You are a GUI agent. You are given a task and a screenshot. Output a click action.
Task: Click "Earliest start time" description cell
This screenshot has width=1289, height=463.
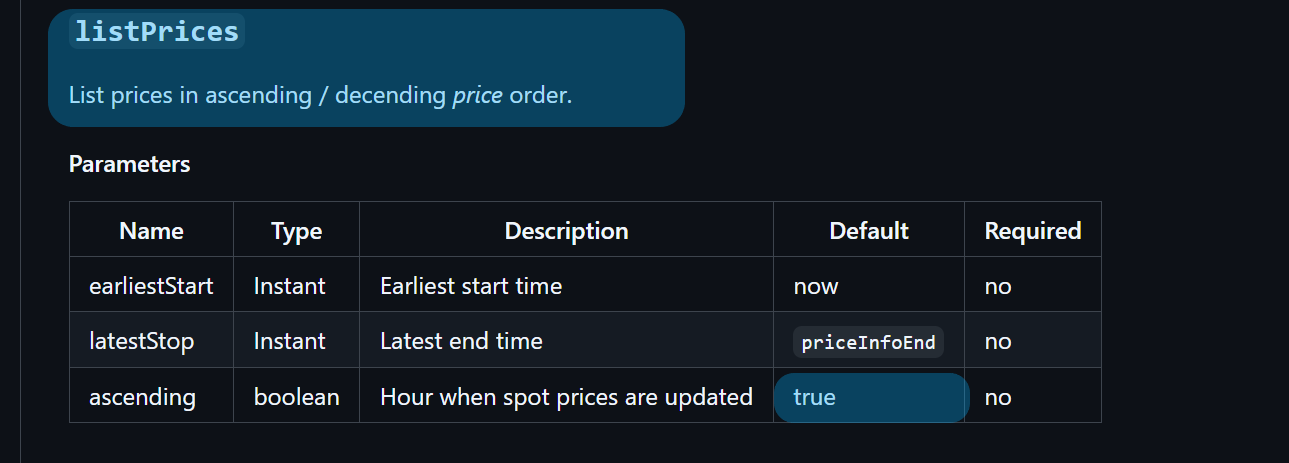coord(471,286)
